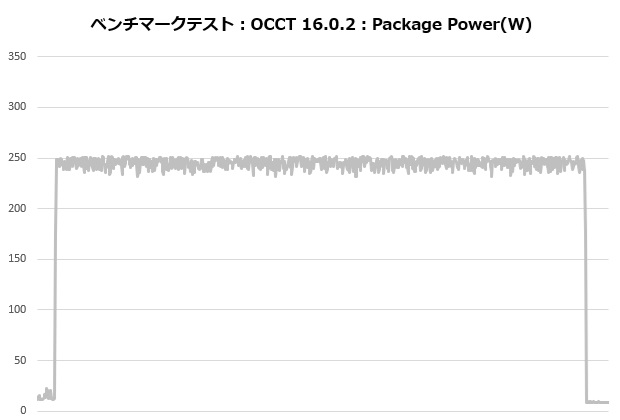The height and width of the screenshot is (420, 620).
Task: Click the 100 y-axis label
Action: click(x=16, y=309)
